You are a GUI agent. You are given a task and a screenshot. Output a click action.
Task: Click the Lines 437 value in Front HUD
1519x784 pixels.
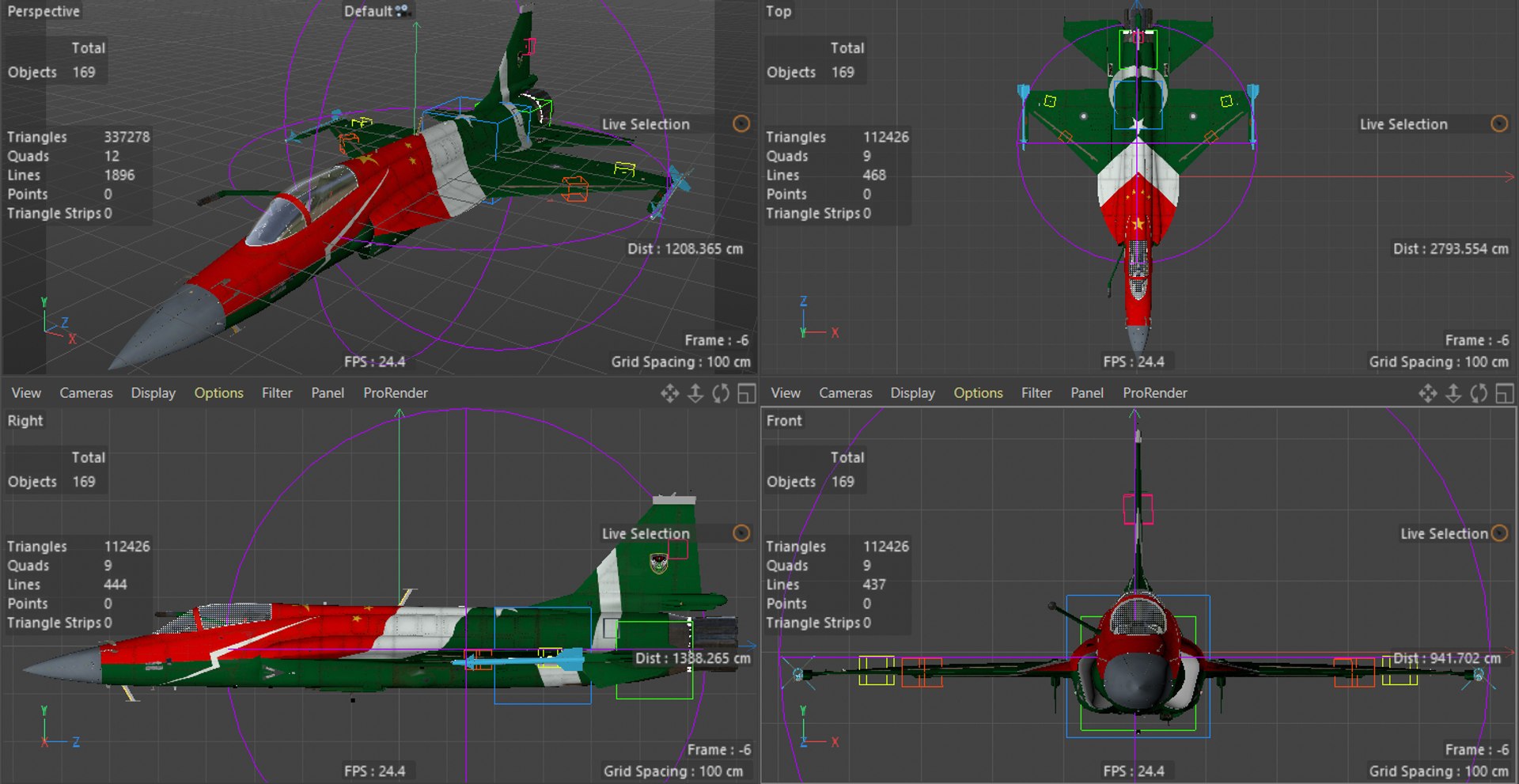click(874, 585)
